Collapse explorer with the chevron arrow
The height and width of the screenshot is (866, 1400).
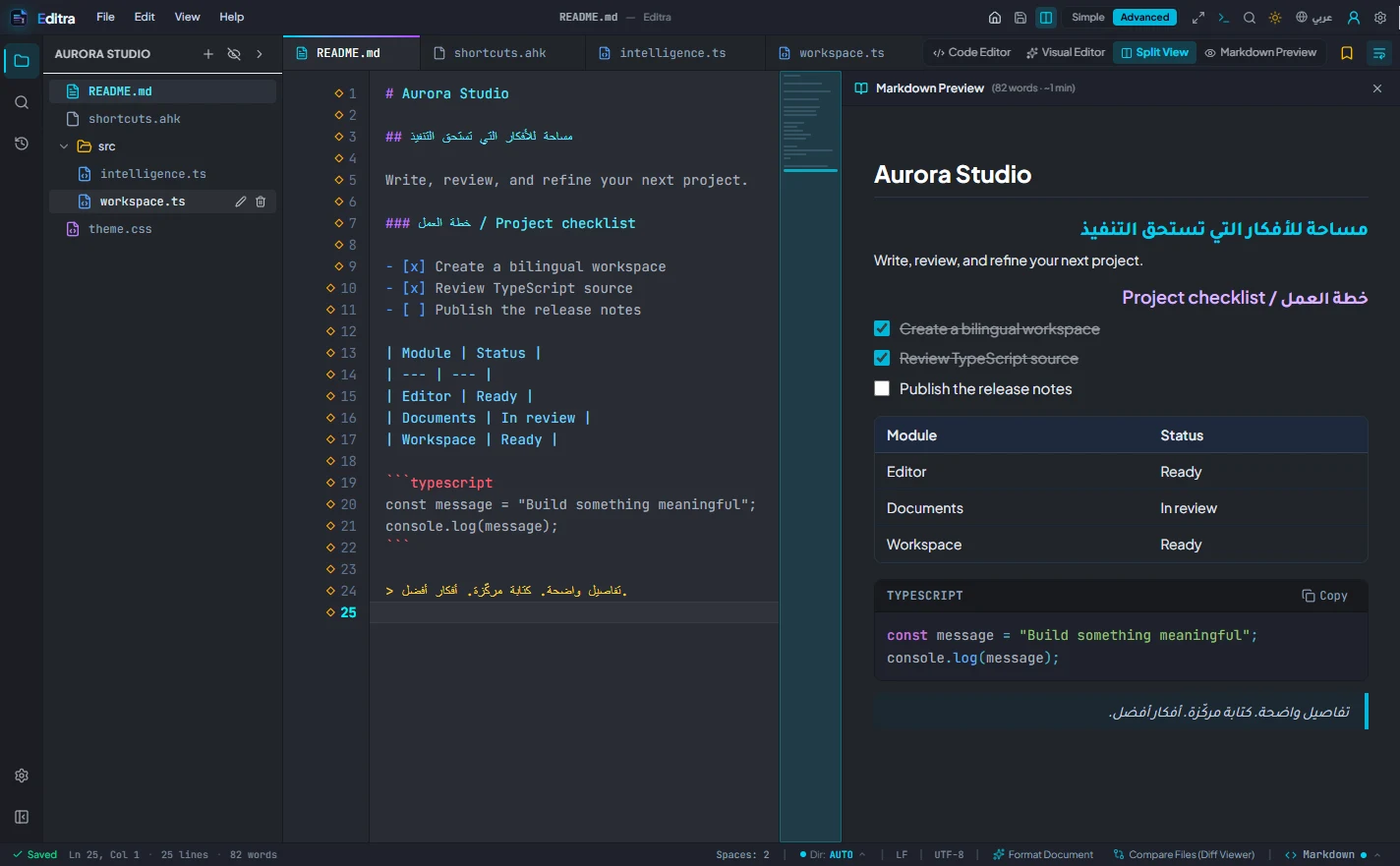point(260,54)
